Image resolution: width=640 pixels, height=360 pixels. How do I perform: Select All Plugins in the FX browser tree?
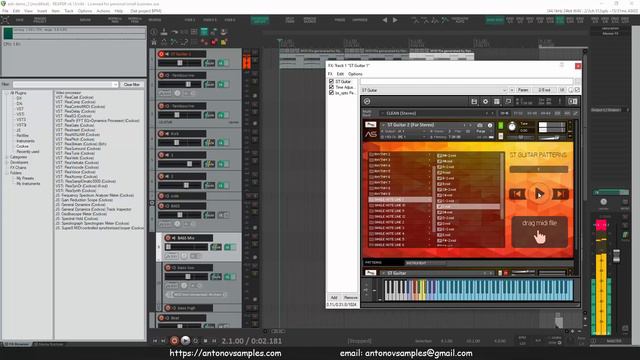pyautogui.click(x=18, y=93)
